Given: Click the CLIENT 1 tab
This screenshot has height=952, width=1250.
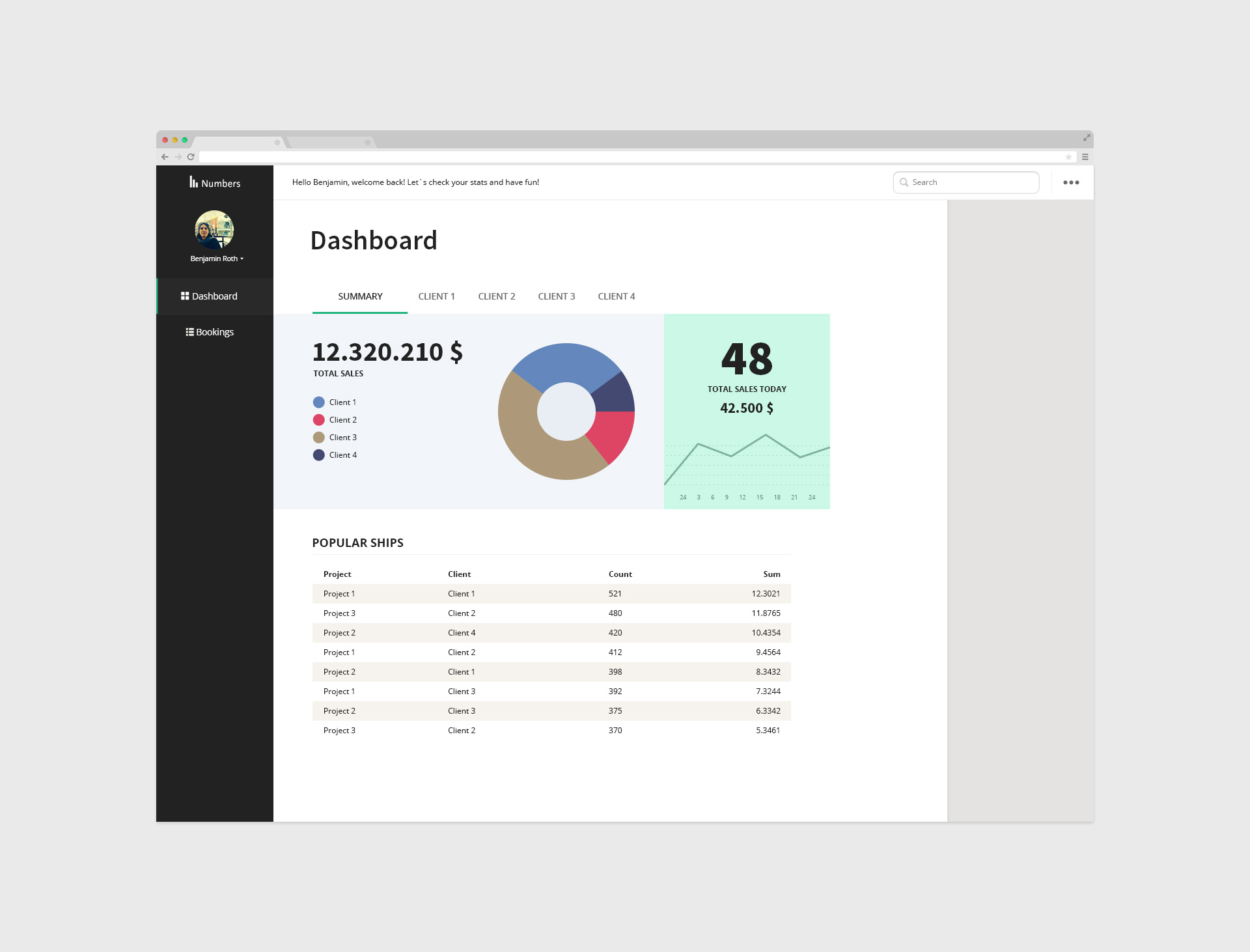Looking at the screenshot, I should pos(435,296).
